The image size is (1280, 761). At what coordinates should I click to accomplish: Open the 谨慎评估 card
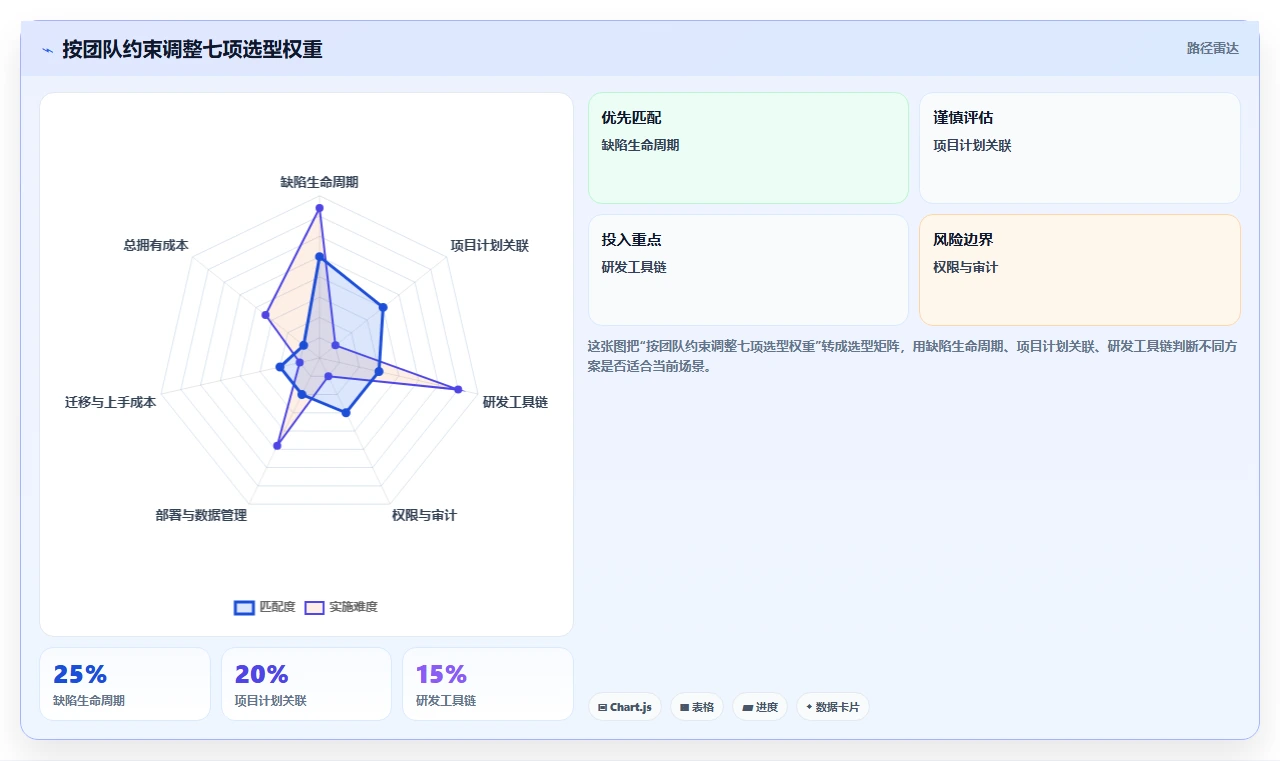tap(1080, 148)
